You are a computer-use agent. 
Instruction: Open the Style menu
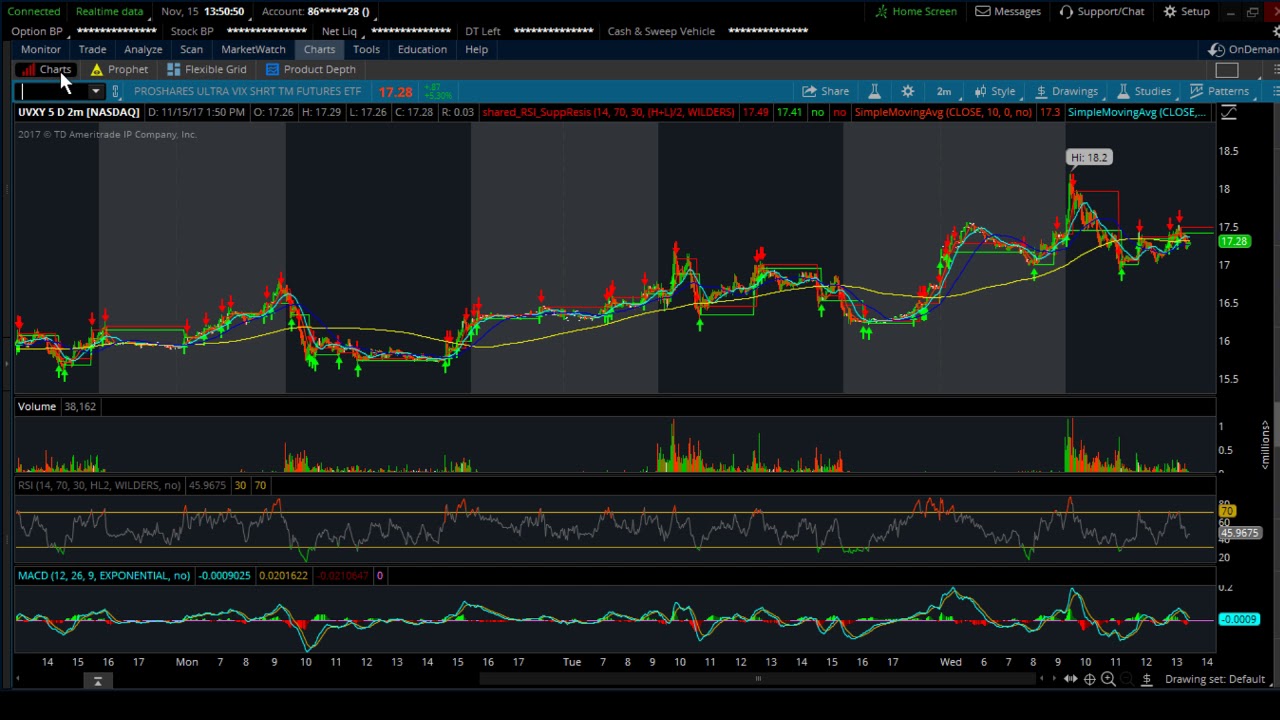coord(995,91)
